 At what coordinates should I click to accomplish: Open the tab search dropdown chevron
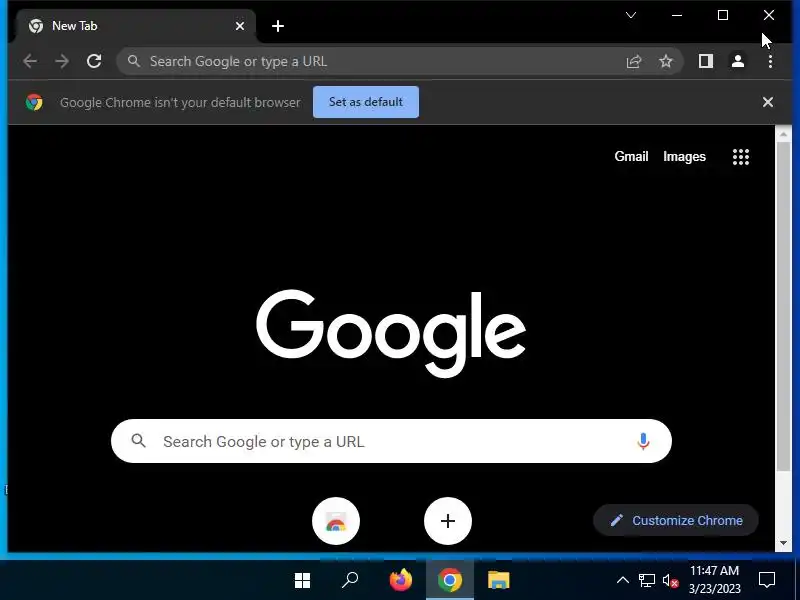(x=631, y=15)
